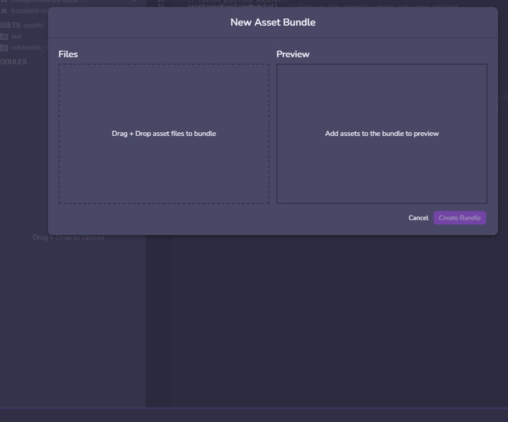
Task: Click the Drag + Drop asset files zone
Action: coord(164,134)
